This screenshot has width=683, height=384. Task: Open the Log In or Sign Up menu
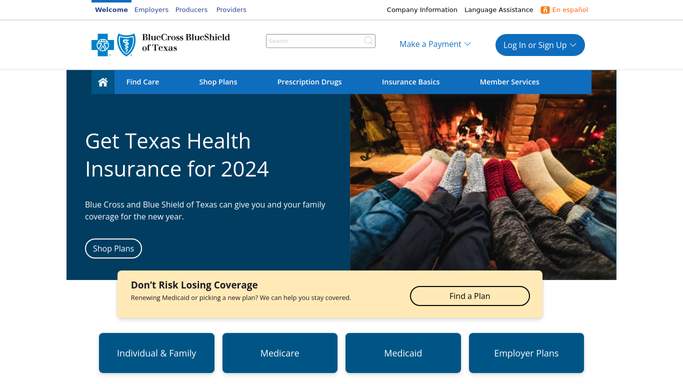click(x=540, y=45)
